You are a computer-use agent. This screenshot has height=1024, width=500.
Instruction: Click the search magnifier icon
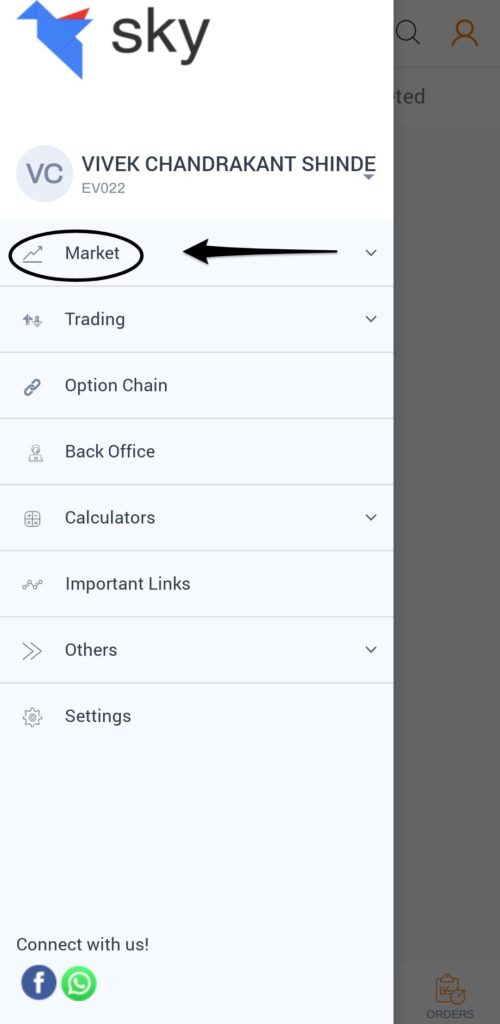[x=408, y=31]
